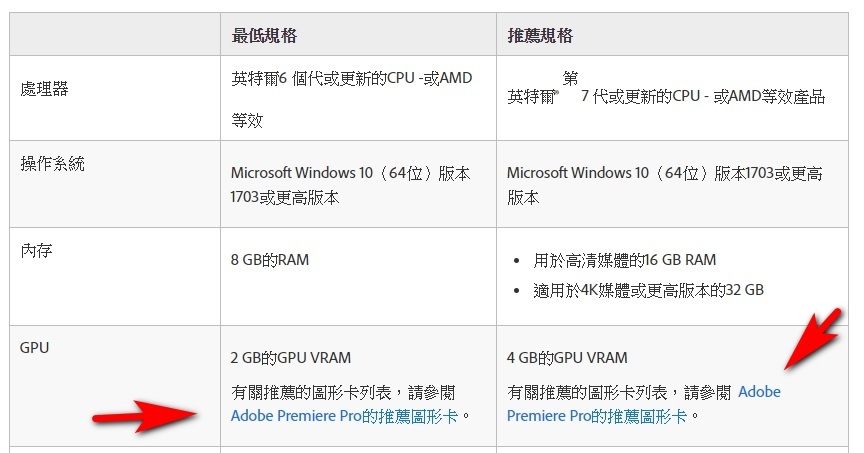This screenshot has width=864, height=453.
Task: Click the 8 GB的RAM cell text
Action: click(270, 260)
